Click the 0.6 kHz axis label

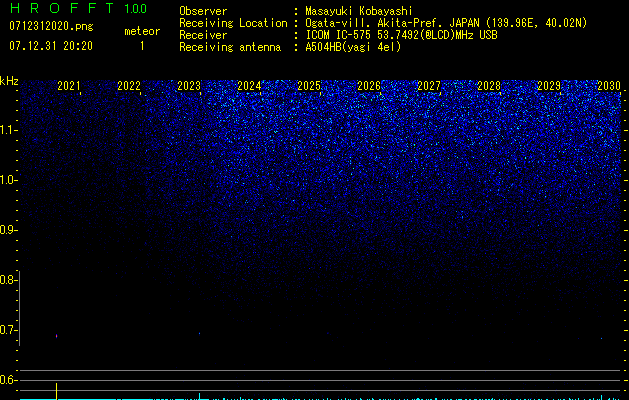[x=8, y=380]
